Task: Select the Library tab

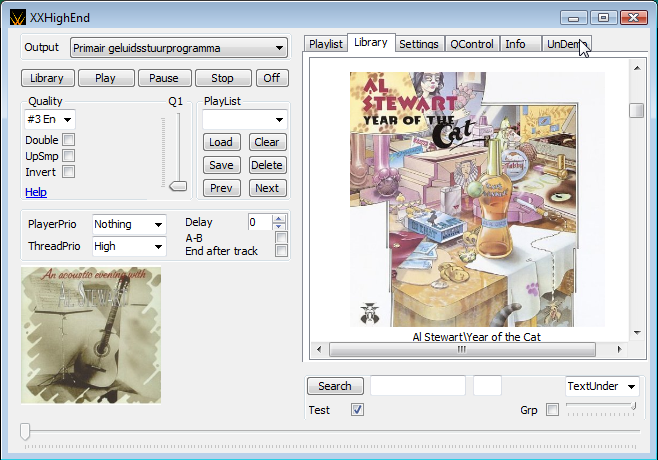Action: [x=371, y=42]
